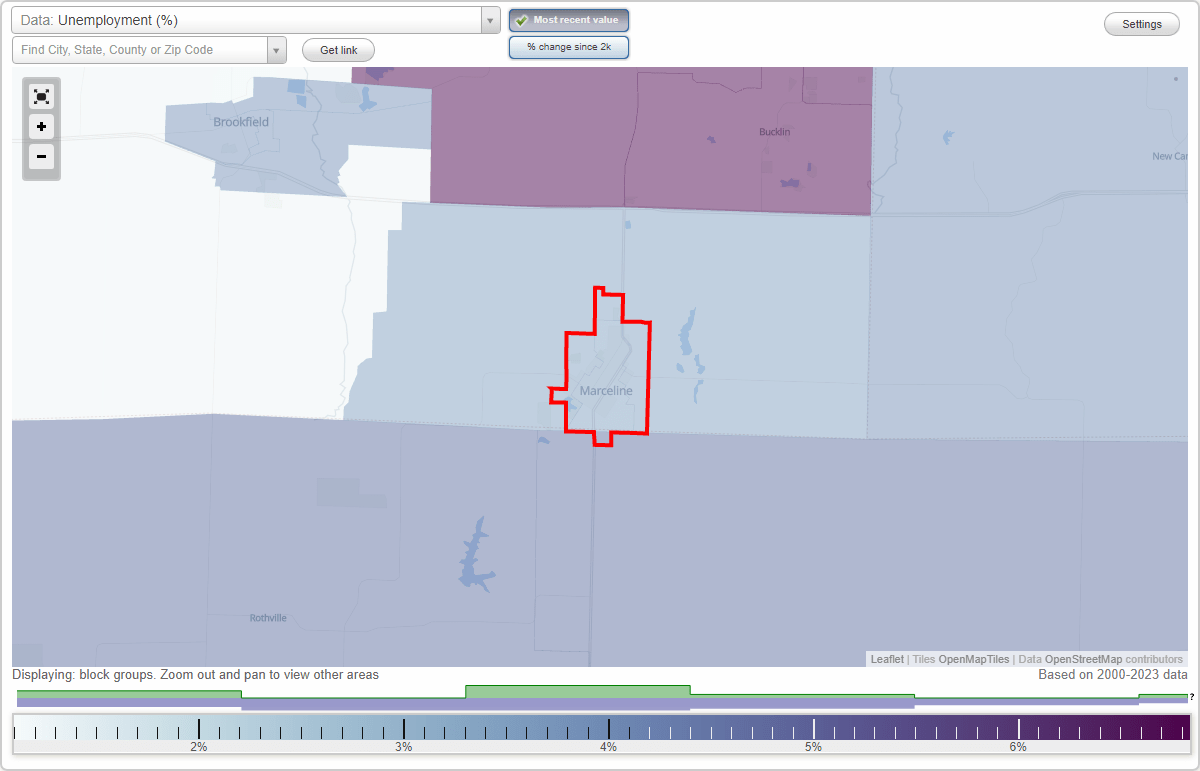The height and width of the screenshot is (771, 1200).
Task: Click the fullscreen map icon
Action: [x=41, y=96]
